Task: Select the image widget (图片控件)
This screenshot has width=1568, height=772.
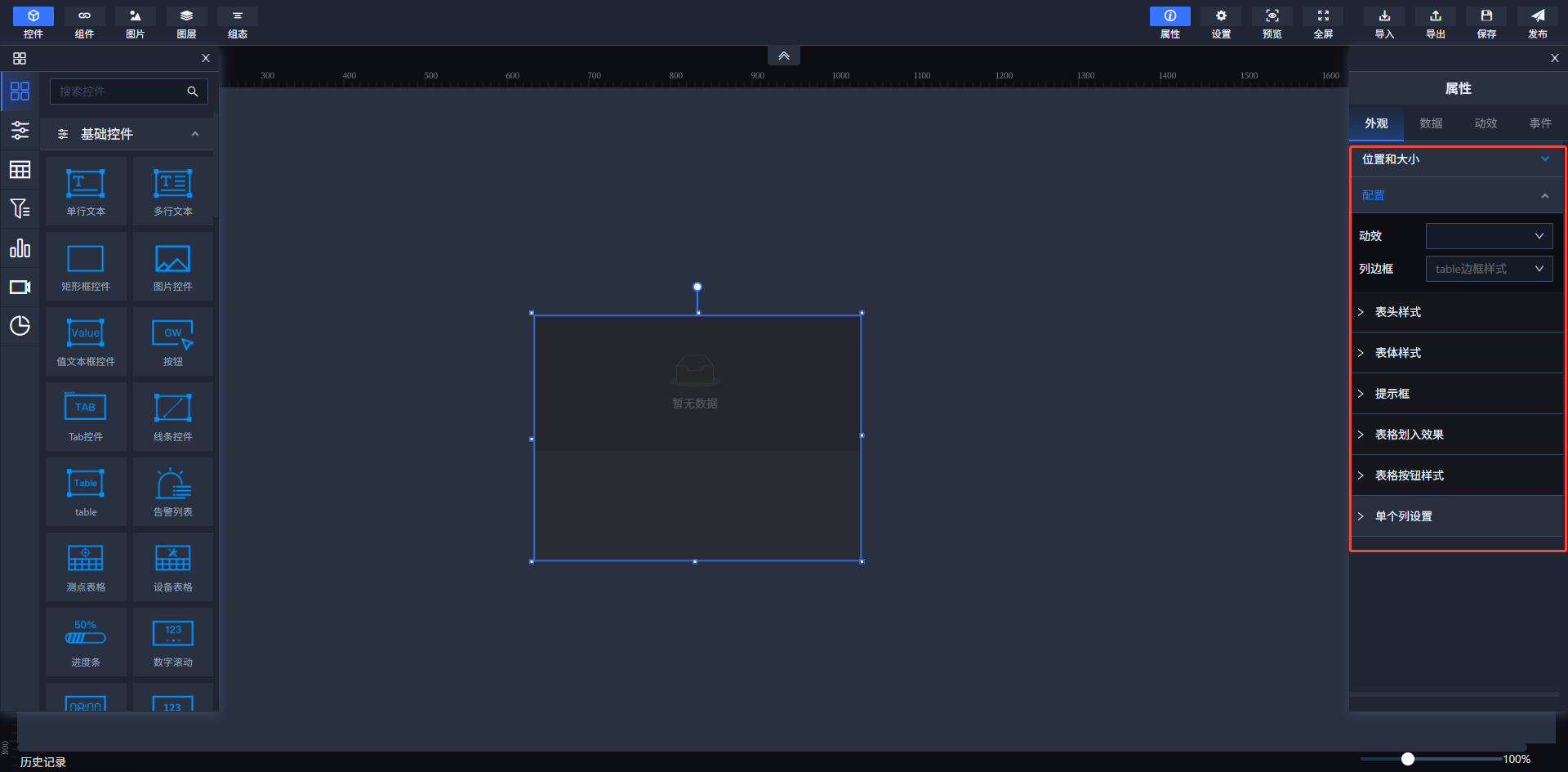Action: coord(172,266)
